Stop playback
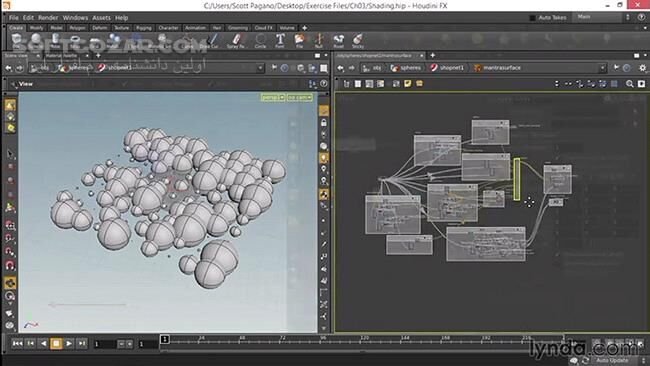Image resolution: width=650 pixels, height=366 pixels. pos(56,344)
